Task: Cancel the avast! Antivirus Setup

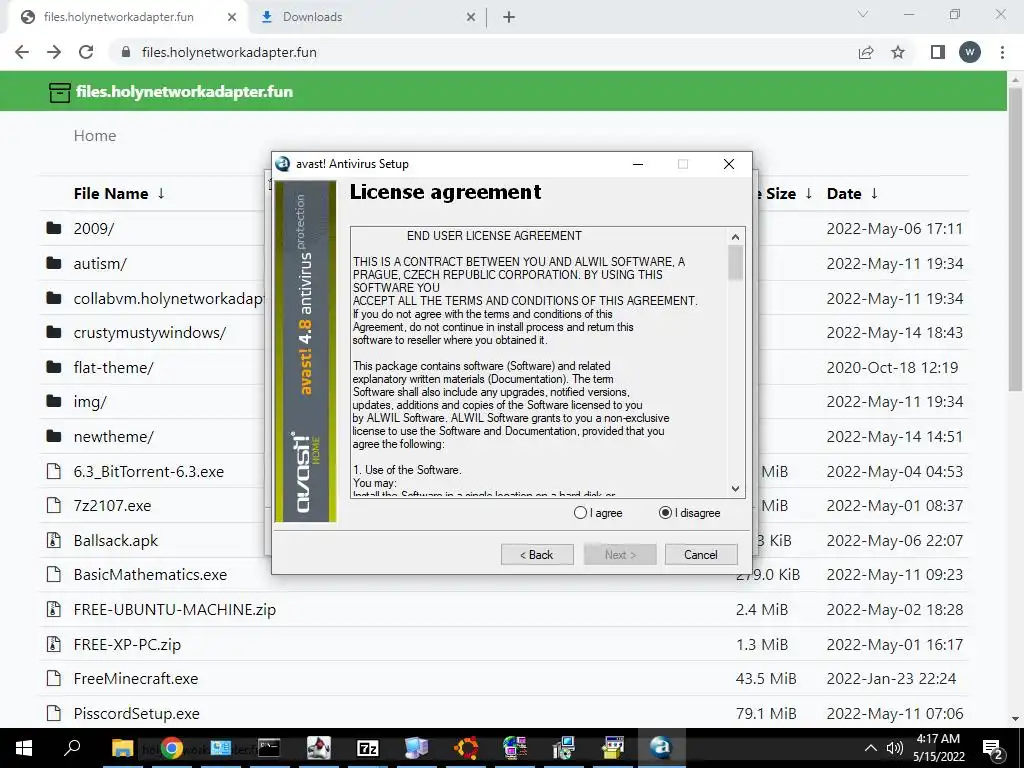Action: tap(701, 554)
